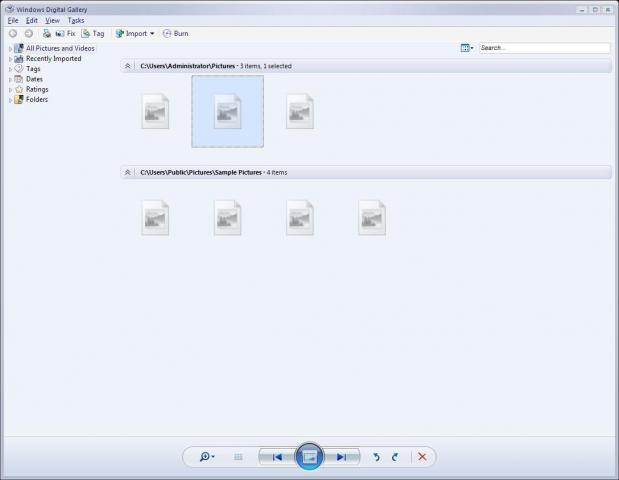Open the File menu
The image size is (619, 480).
(x=13, y=21)
